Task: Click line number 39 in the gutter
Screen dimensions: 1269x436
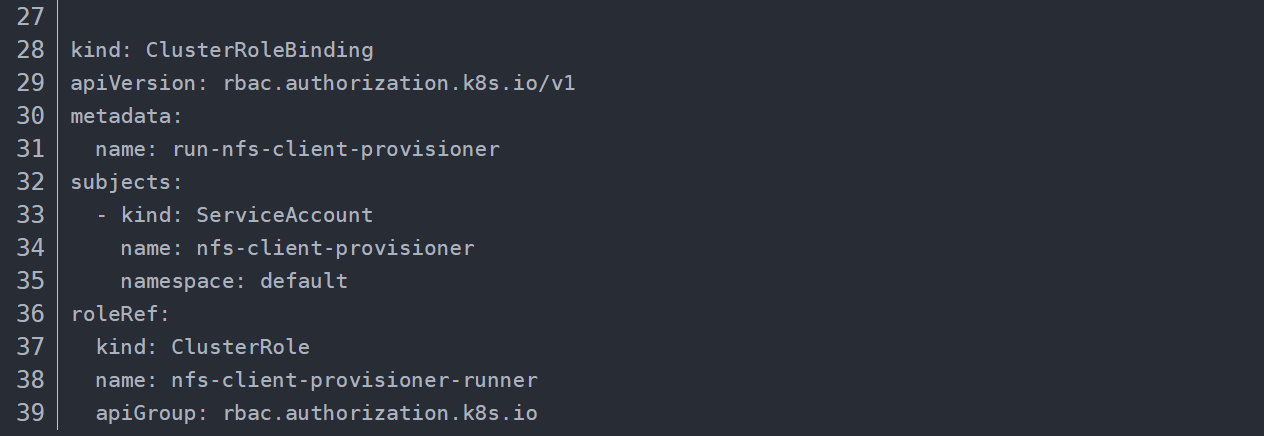Action: coord(30,413)
